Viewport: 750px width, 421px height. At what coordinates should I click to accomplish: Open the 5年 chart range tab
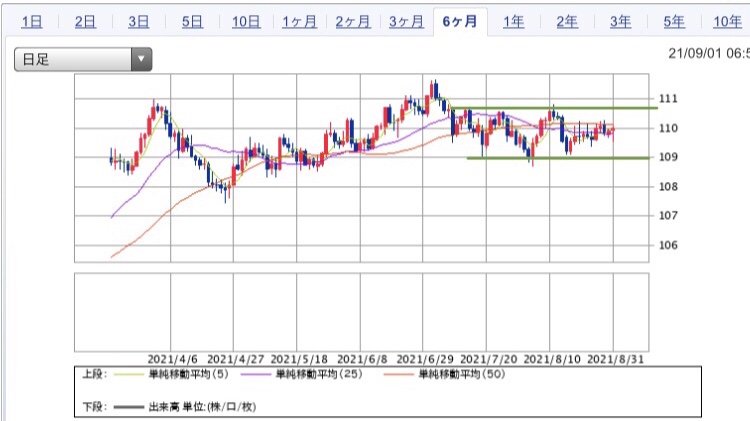coord(674,22)
